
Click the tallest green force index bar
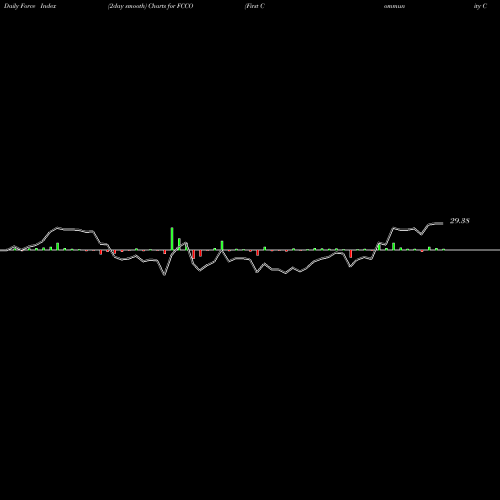172,239
